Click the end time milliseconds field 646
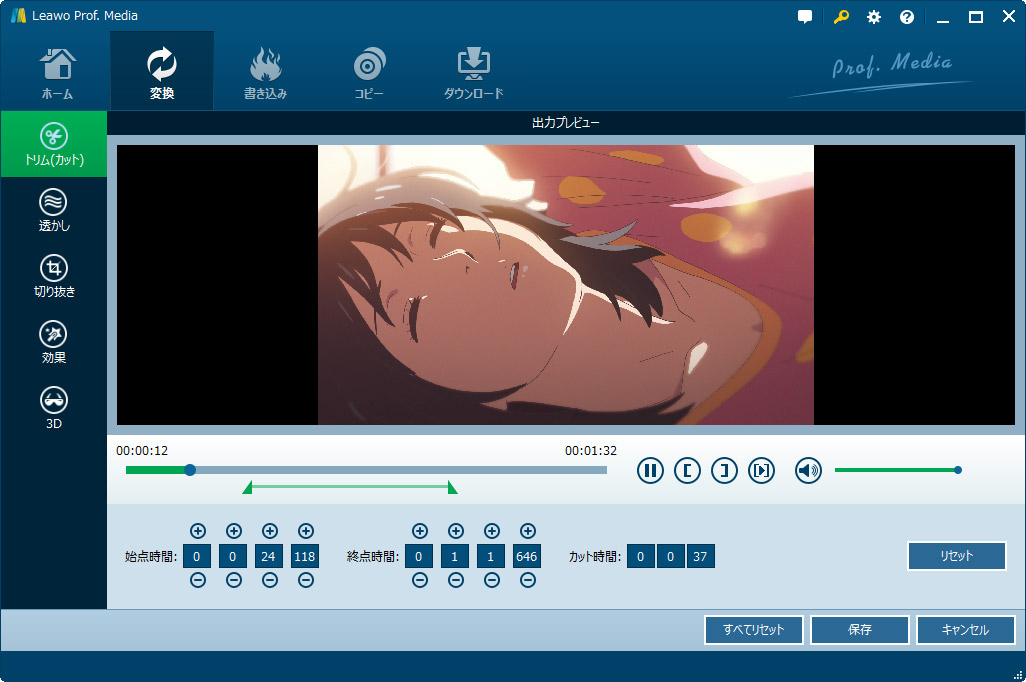This screenshot has width=1026, height=682. click(x=527, y=556)
